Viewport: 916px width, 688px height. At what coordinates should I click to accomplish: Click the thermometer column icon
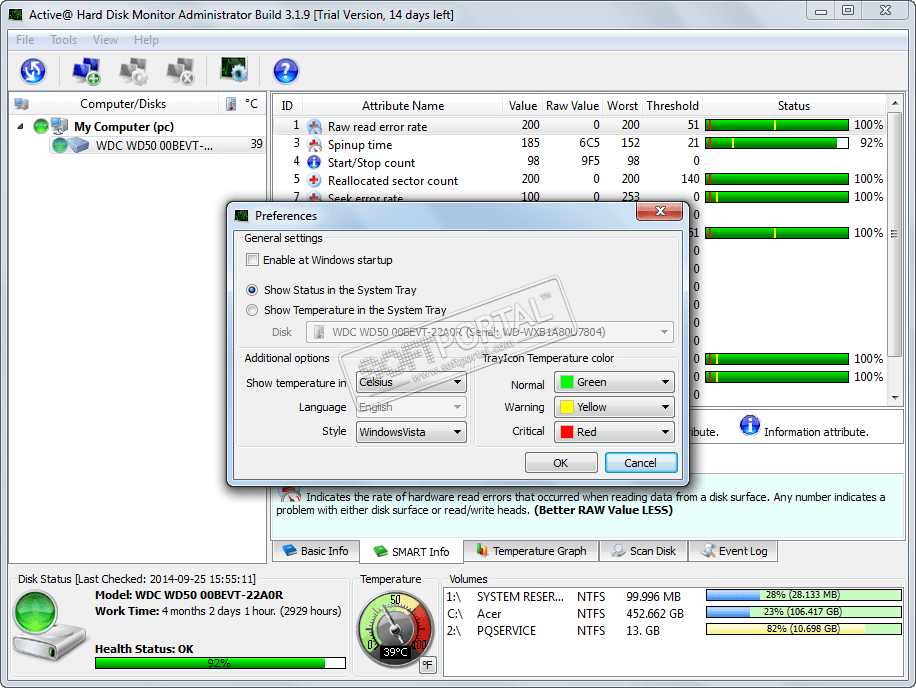(231, 104)
